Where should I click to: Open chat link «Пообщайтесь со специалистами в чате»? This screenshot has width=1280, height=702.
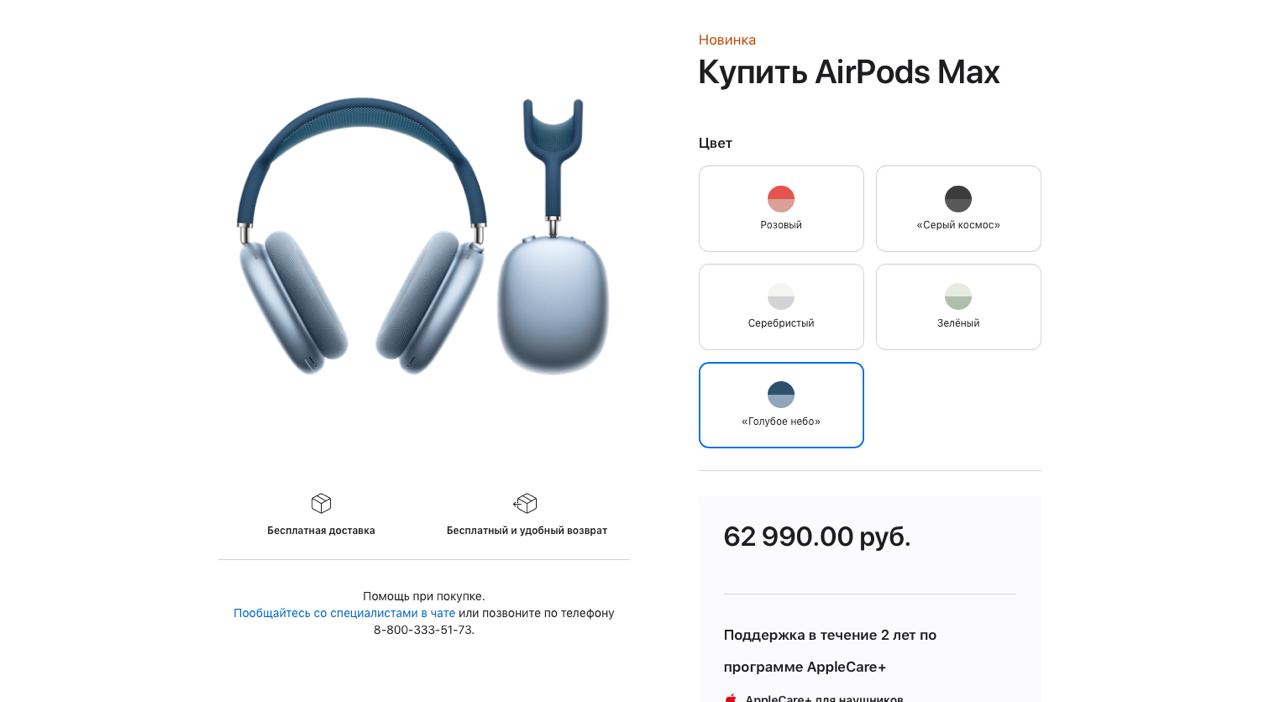coord(344,613)
